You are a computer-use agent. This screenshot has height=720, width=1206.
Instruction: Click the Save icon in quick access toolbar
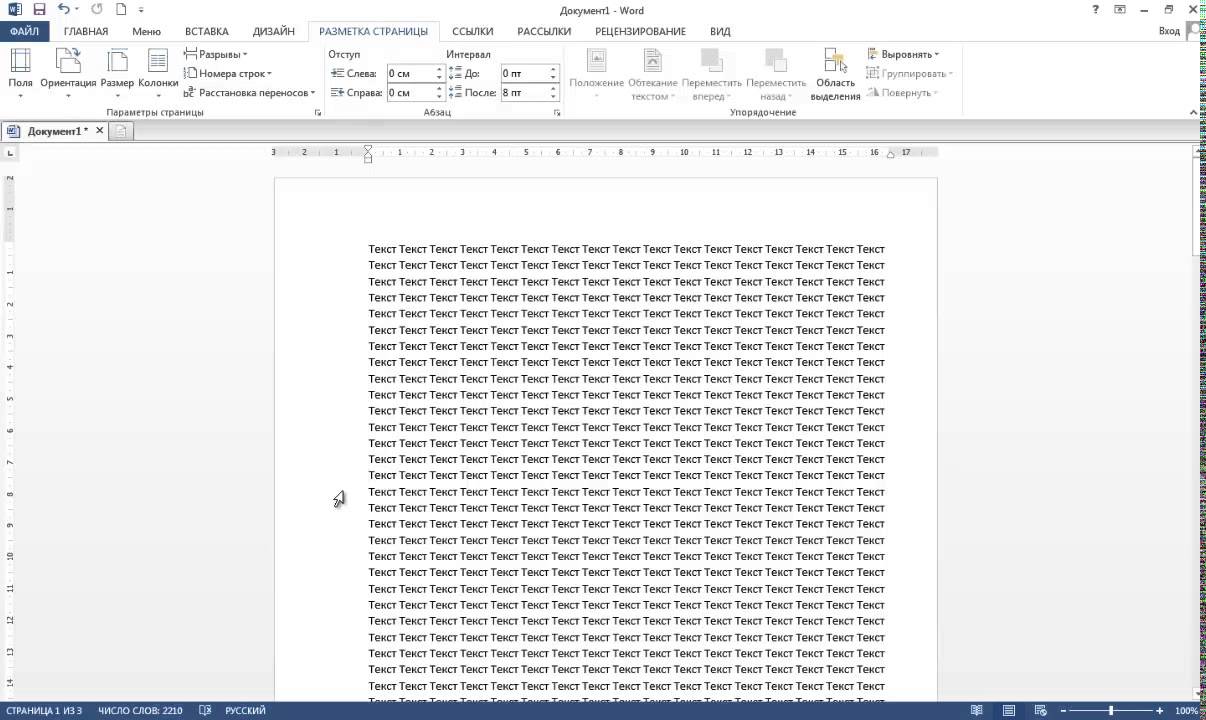click(39, 10)
